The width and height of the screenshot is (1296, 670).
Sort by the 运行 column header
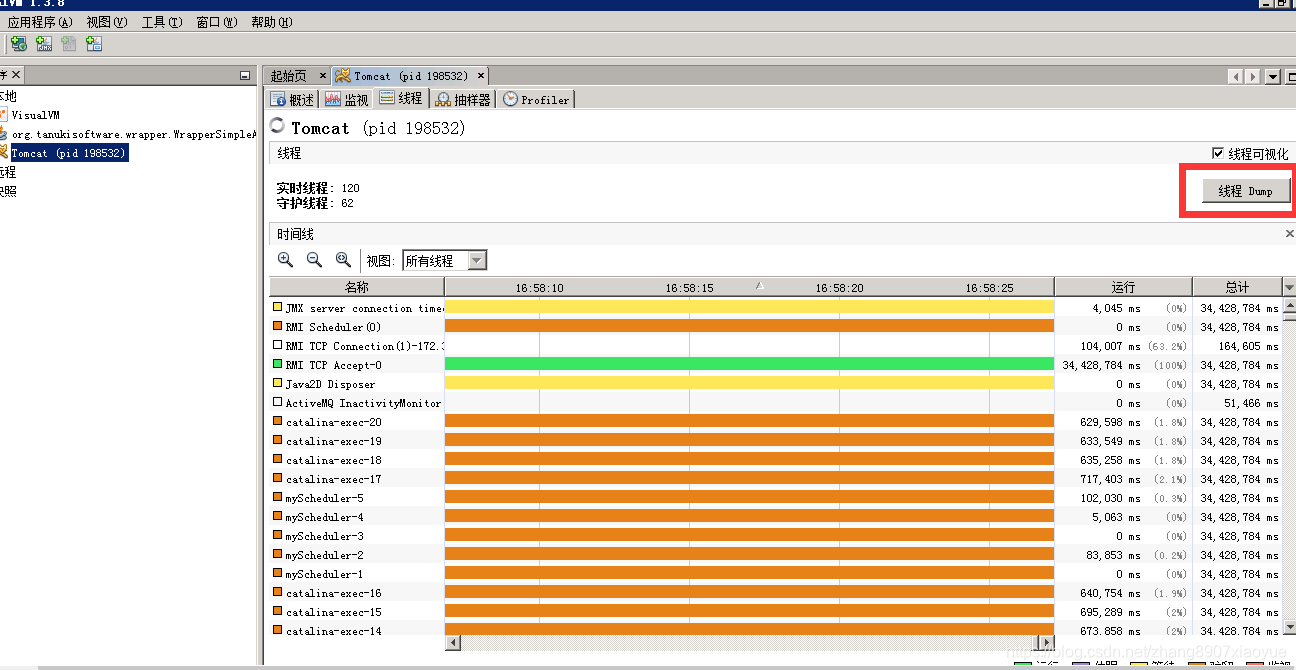(x=1123, y=287)
